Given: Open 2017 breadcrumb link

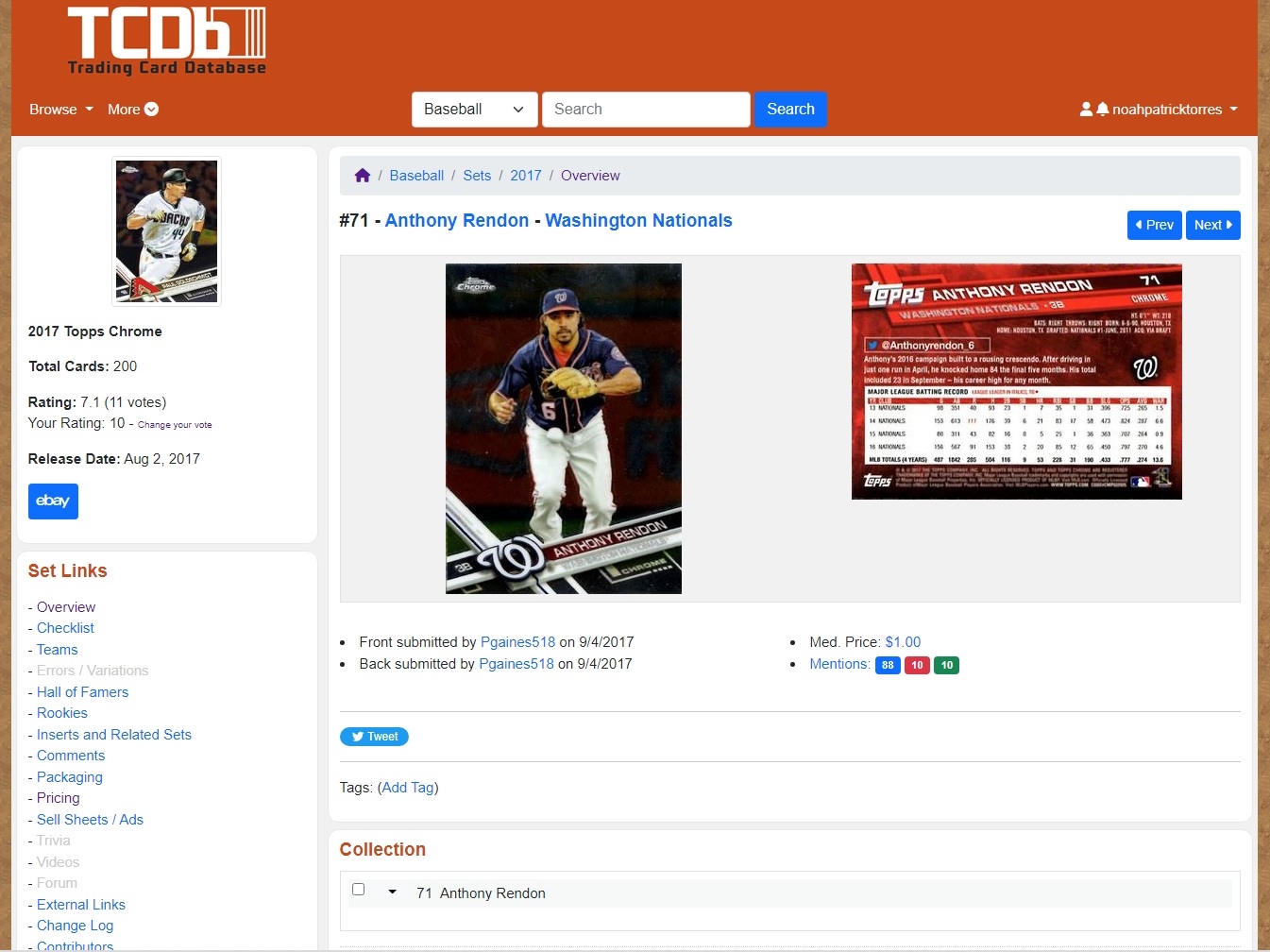Looking at the screenshot, I should pos(526,176).
